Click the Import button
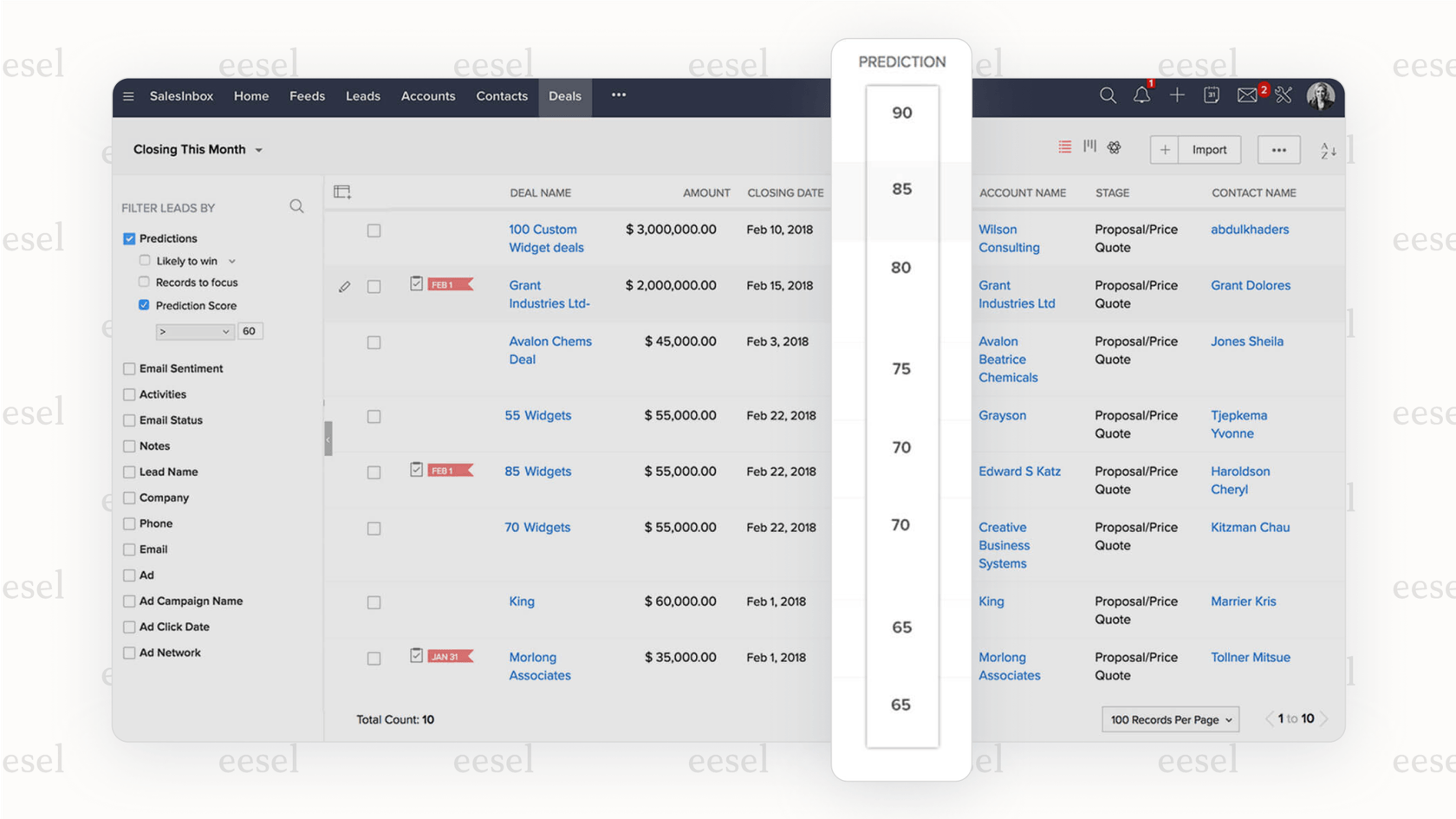Screen dimensions: 1456x819 [x=1208, y=149]
